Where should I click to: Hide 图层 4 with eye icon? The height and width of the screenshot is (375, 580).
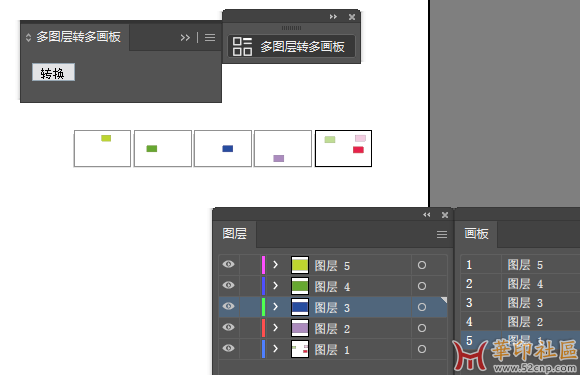(x=229, y=285)
